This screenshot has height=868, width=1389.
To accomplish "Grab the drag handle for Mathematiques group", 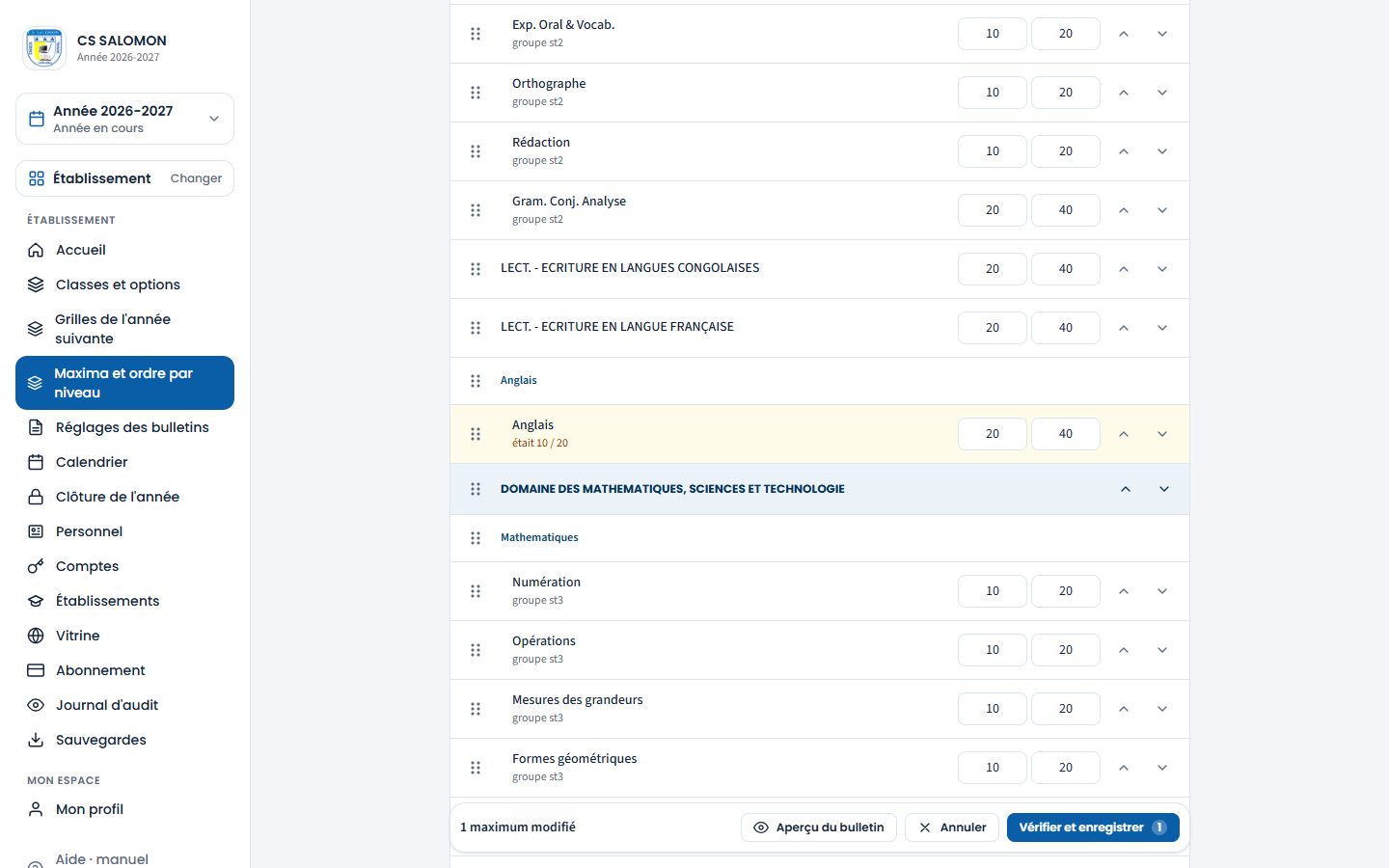I will tap(476, 538).
